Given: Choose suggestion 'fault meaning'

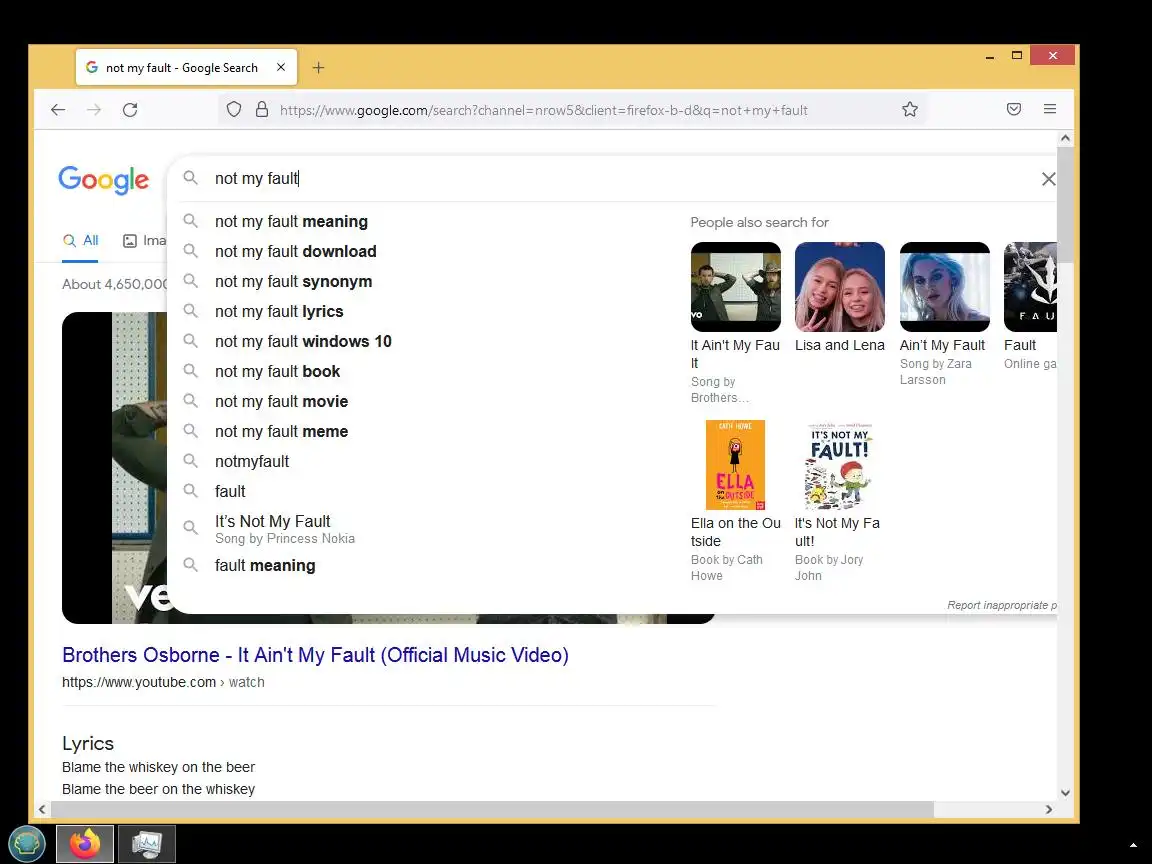Looking at the screenshot, I should pyautogui.click(x=264, y=566).
